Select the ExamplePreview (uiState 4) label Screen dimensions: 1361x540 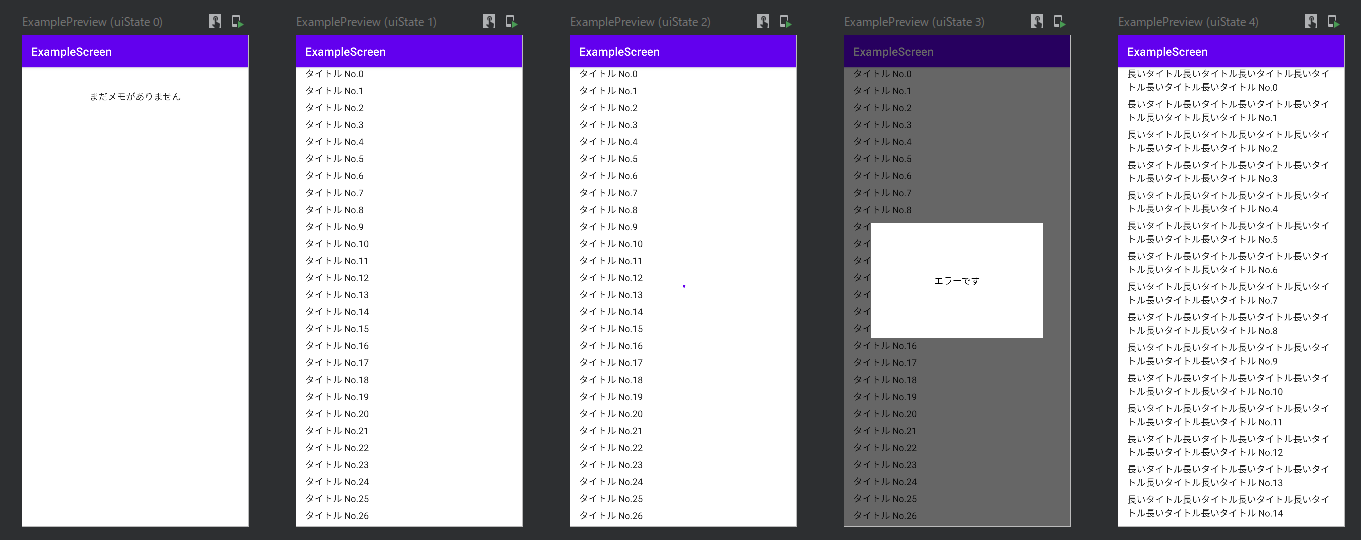[1188, 22]
